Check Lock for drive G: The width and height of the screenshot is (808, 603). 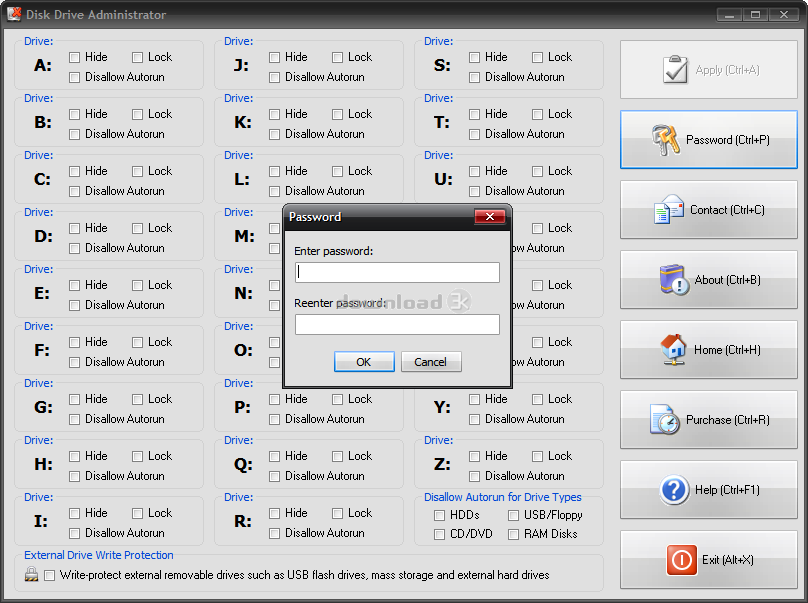[137, 399]
